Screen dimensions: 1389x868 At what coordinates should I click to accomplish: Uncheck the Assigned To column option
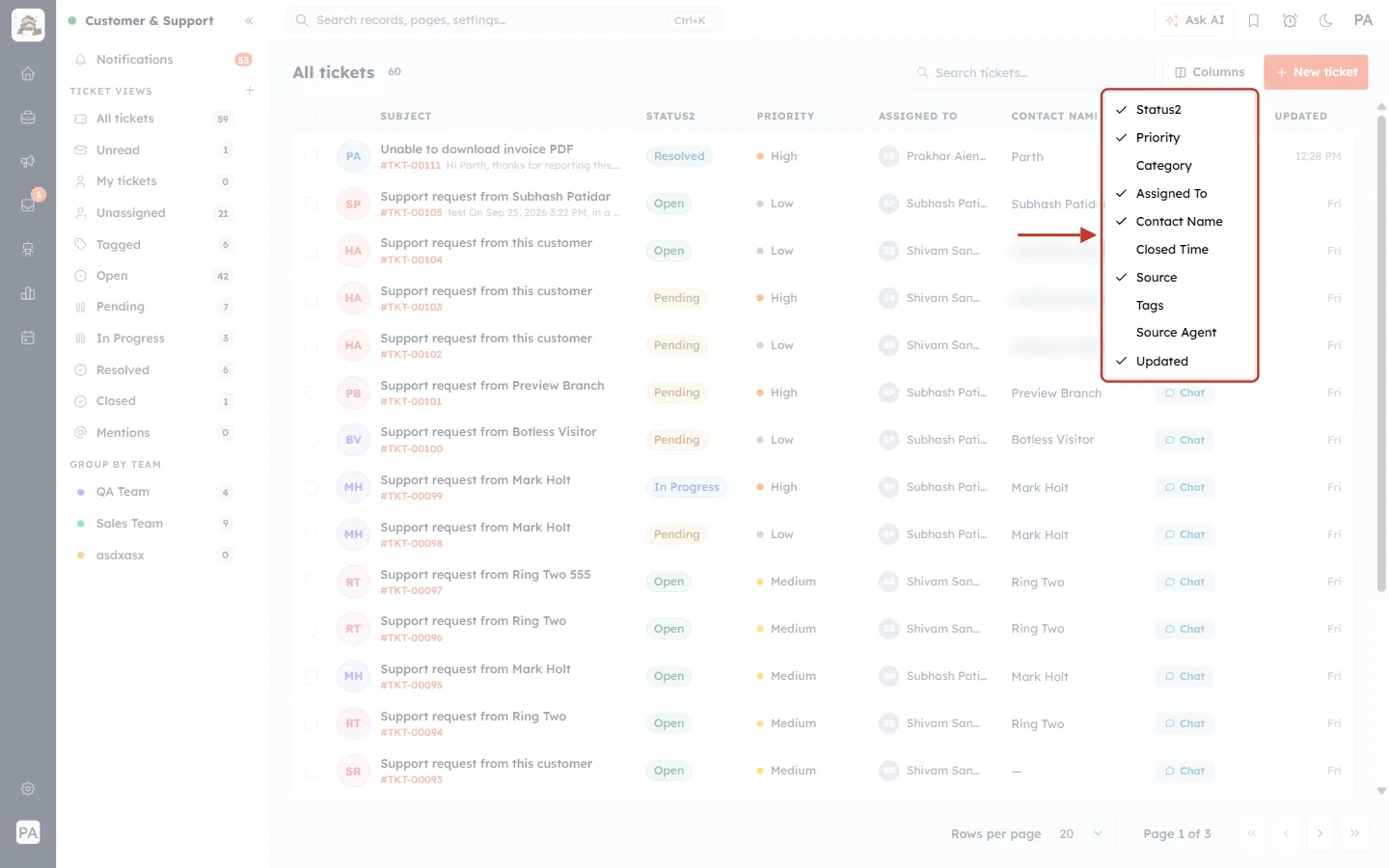[1180, 194]
